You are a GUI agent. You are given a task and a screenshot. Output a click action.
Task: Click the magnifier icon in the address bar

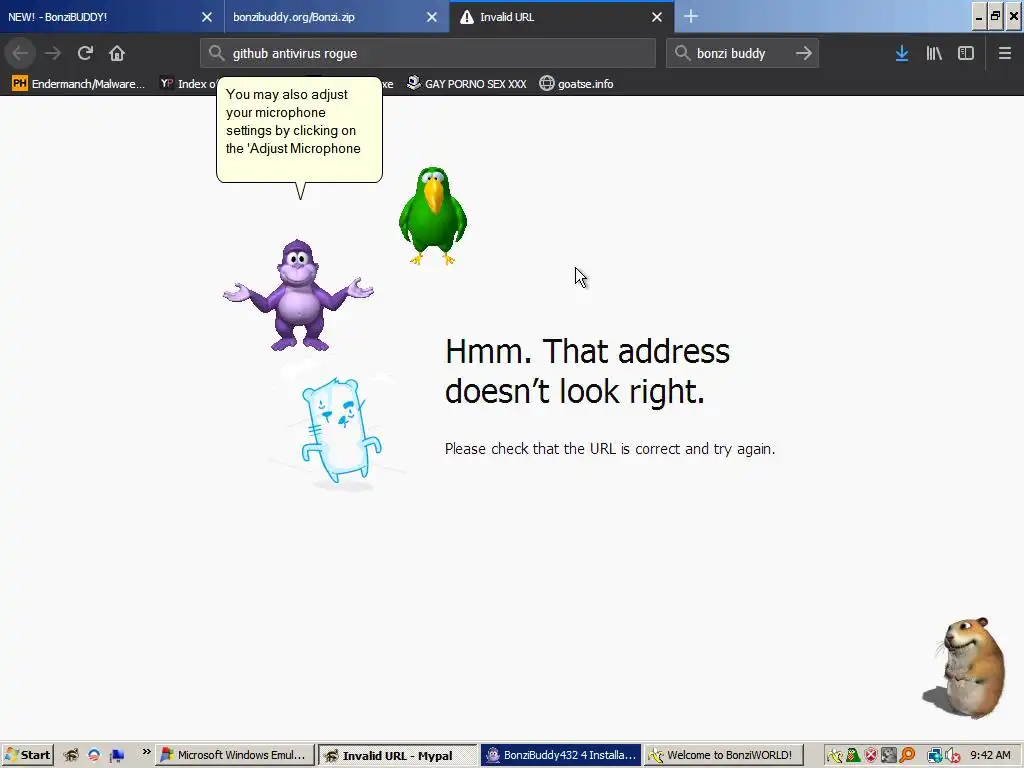pos(217,54)
